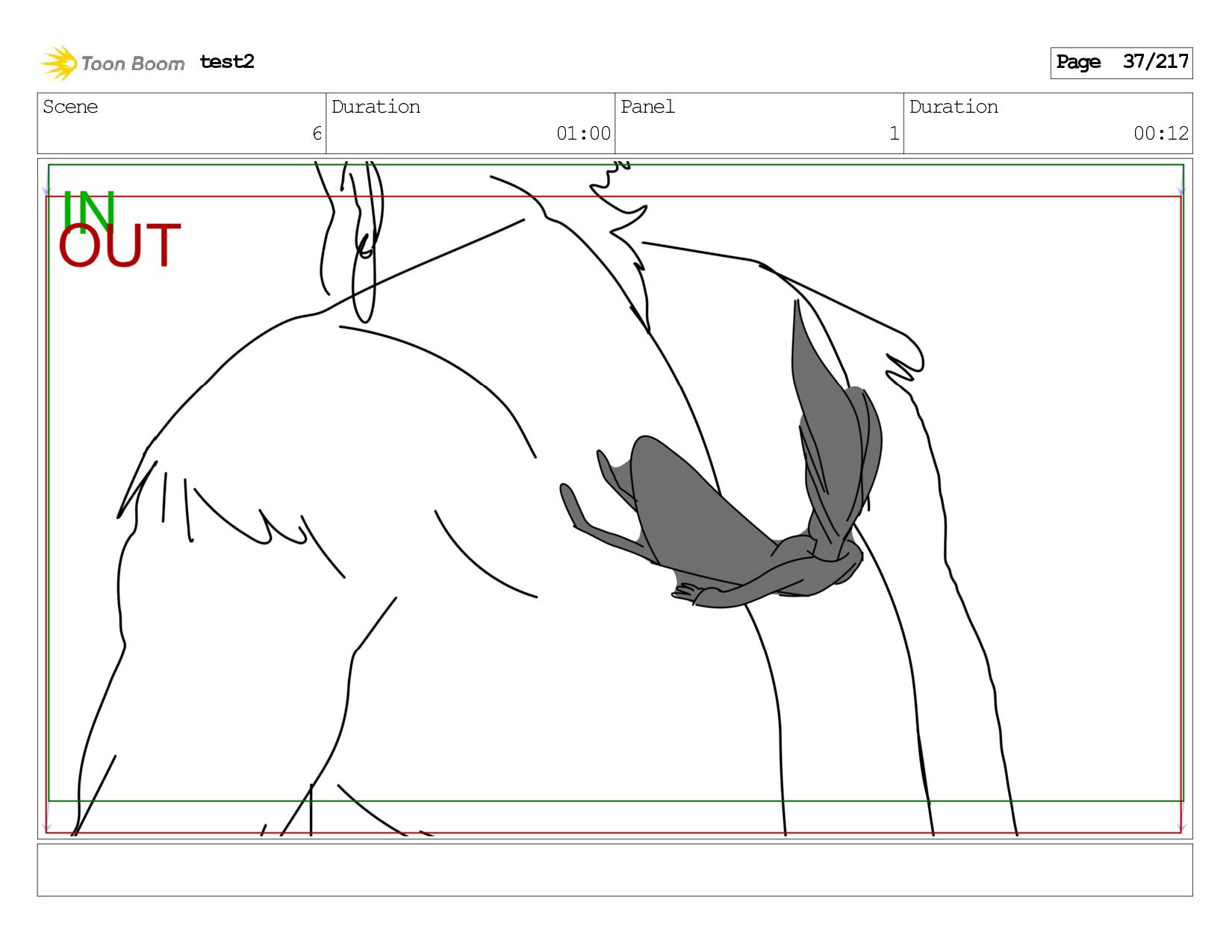Image resolution: width=1232 pixels, height=952 pixels.
Task: Select scene number value '6'
Action: (317, 134)
